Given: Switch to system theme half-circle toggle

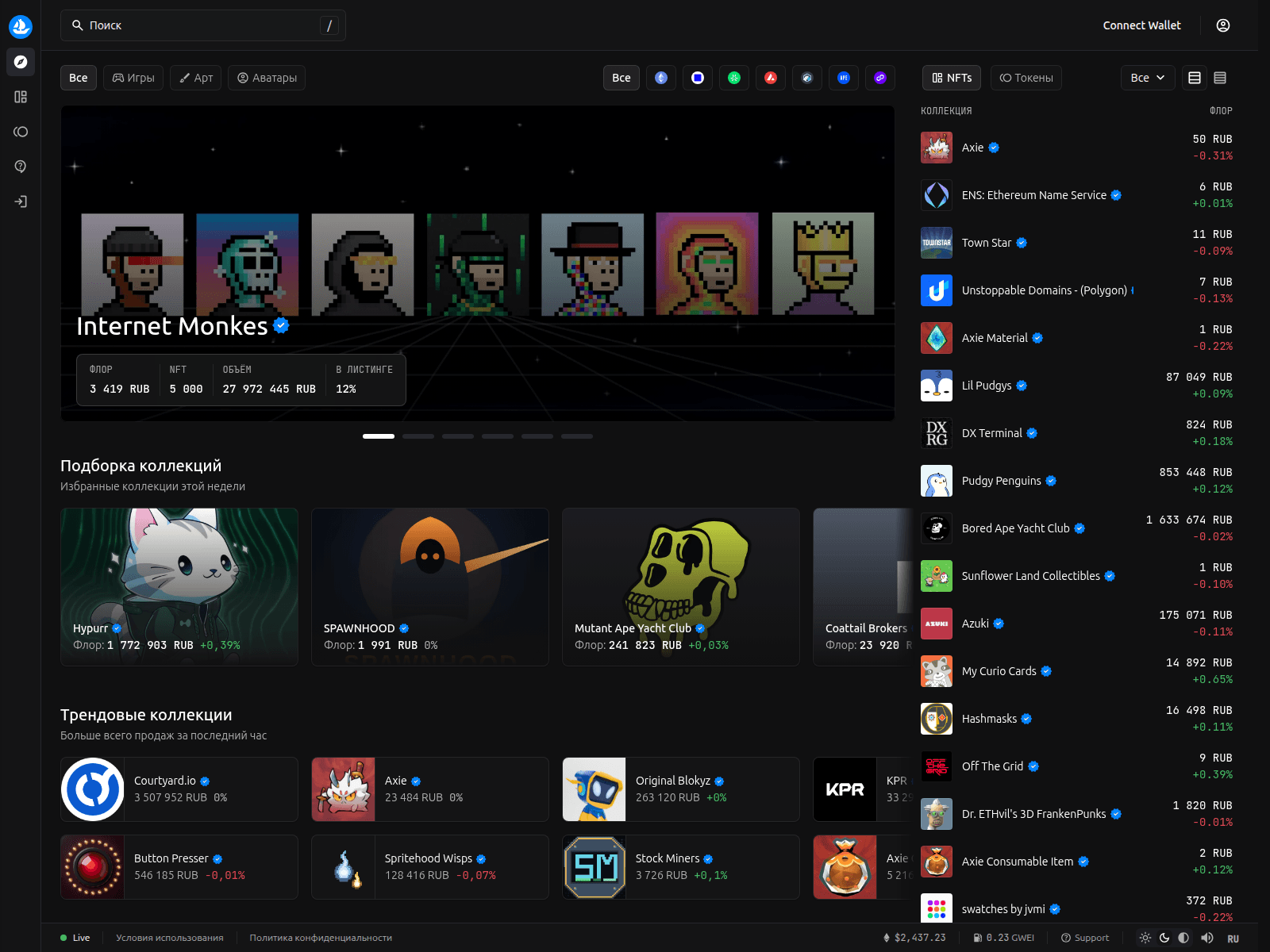Looking at the screenshot, I should [x=1183, y=938].
